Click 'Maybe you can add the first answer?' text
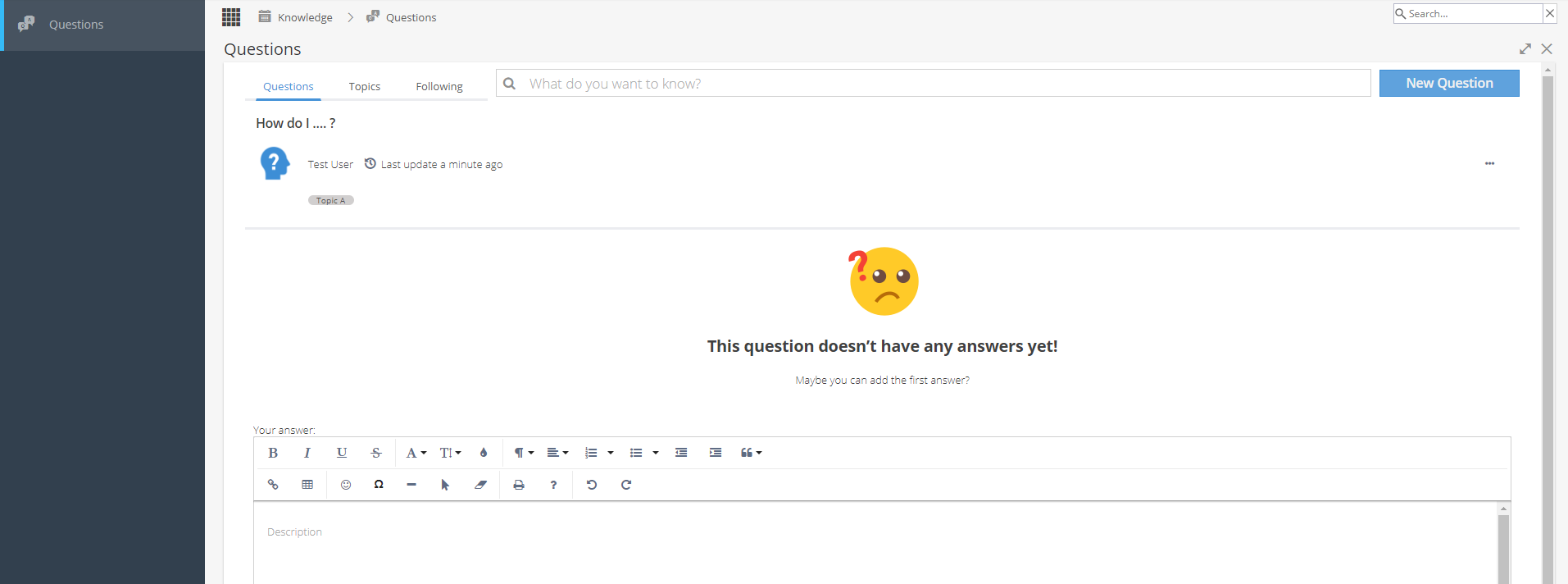Viewport: 1568px width, 584px height. (882, 381)
